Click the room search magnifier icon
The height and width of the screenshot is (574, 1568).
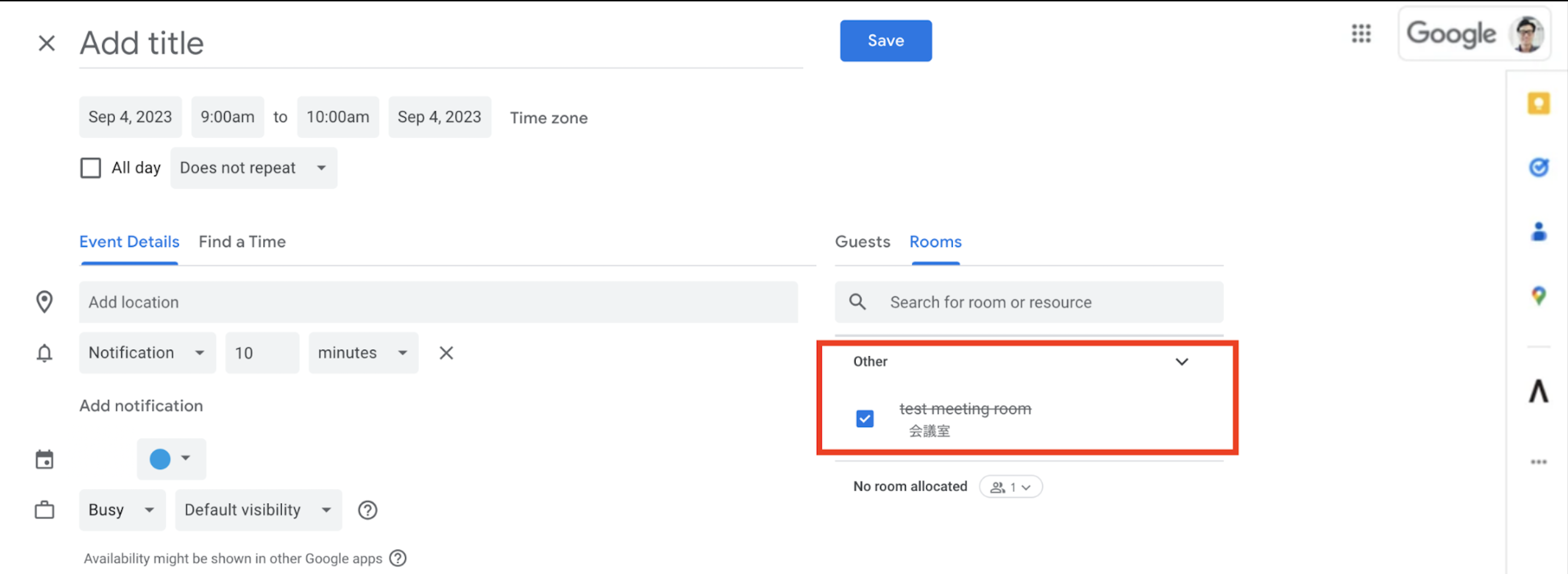(x=857, y=302)
